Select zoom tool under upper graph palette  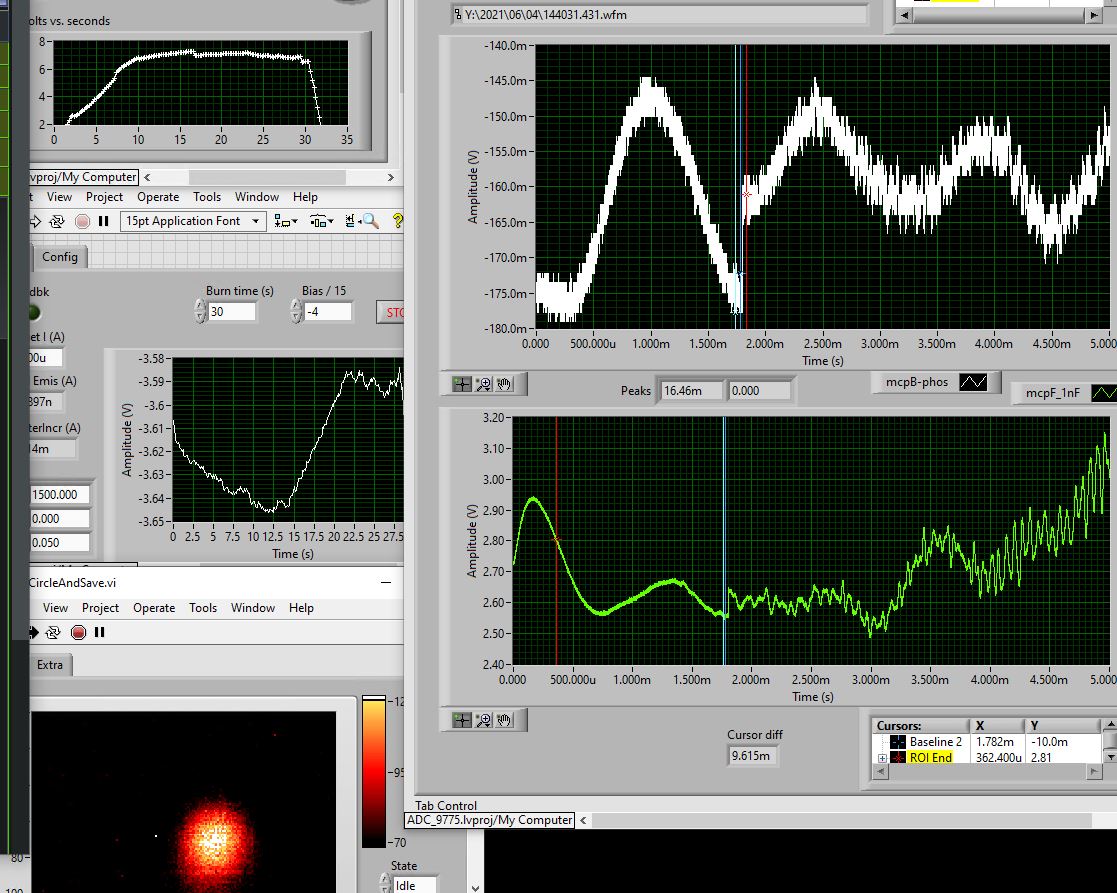(x=484, y=384)
